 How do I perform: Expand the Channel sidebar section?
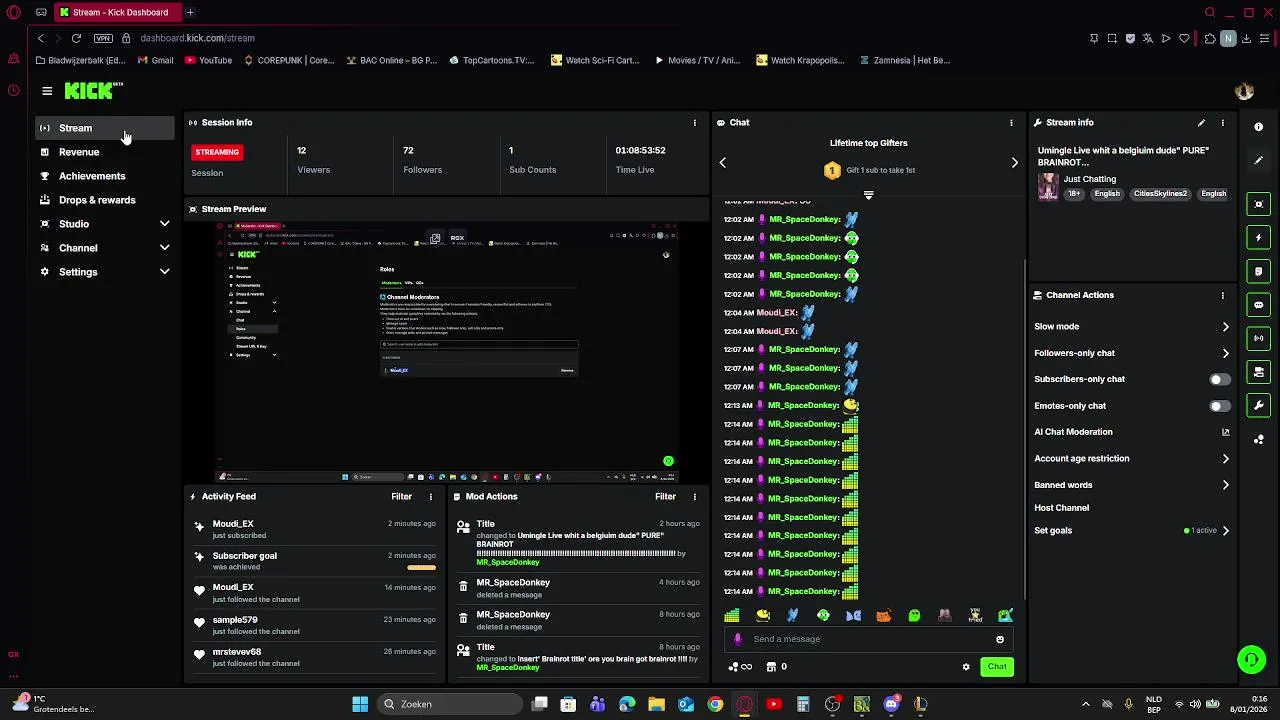click(x=164, y=248)
